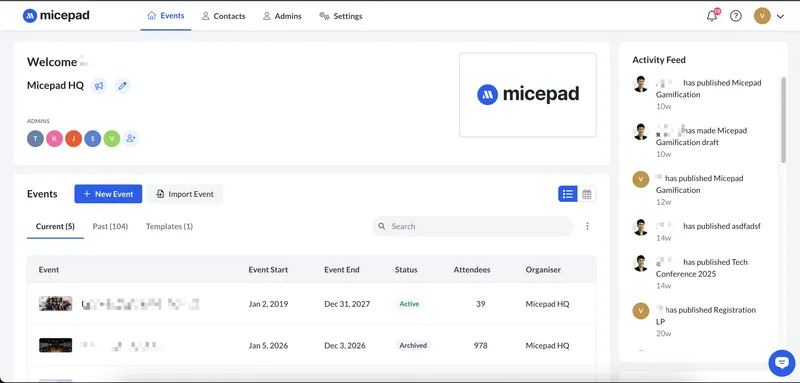This screenshot has width=800, height=383.
Task: Click the photo avatar on the asdfadsf feed entry
Action: click(x=641, y=227)
